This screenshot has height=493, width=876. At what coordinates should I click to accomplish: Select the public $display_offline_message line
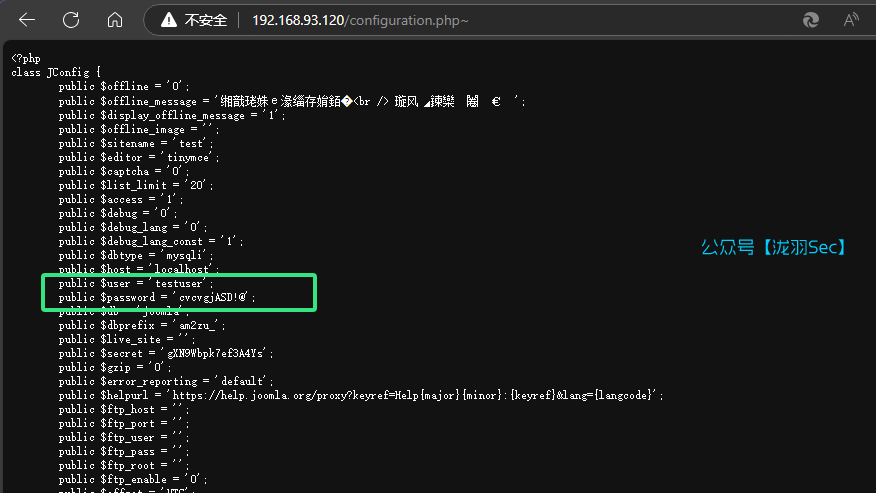click(172, 115)
